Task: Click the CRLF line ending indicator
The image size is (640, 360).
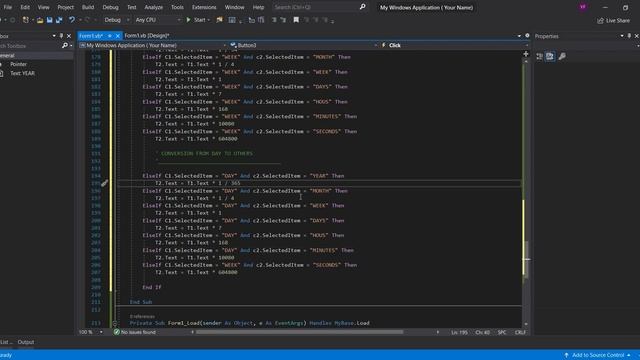Action: [520, 333]
